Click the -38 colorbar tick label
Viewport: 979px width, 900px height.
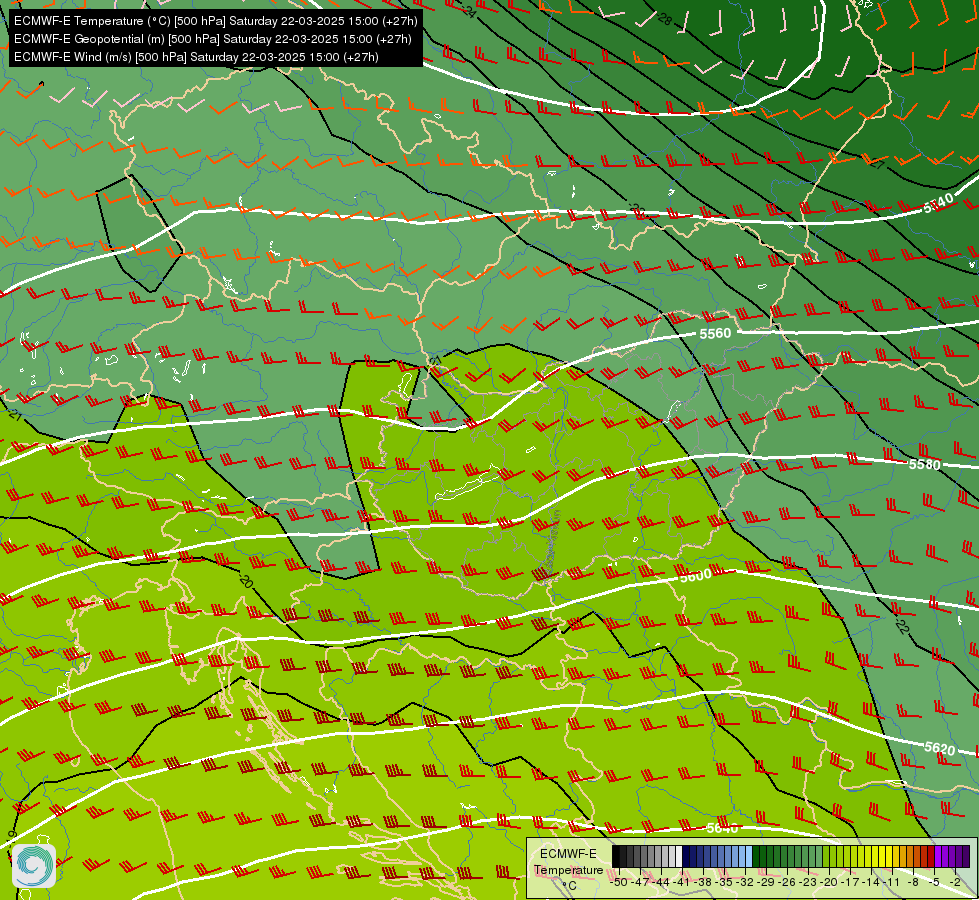[x=703, y=883]
